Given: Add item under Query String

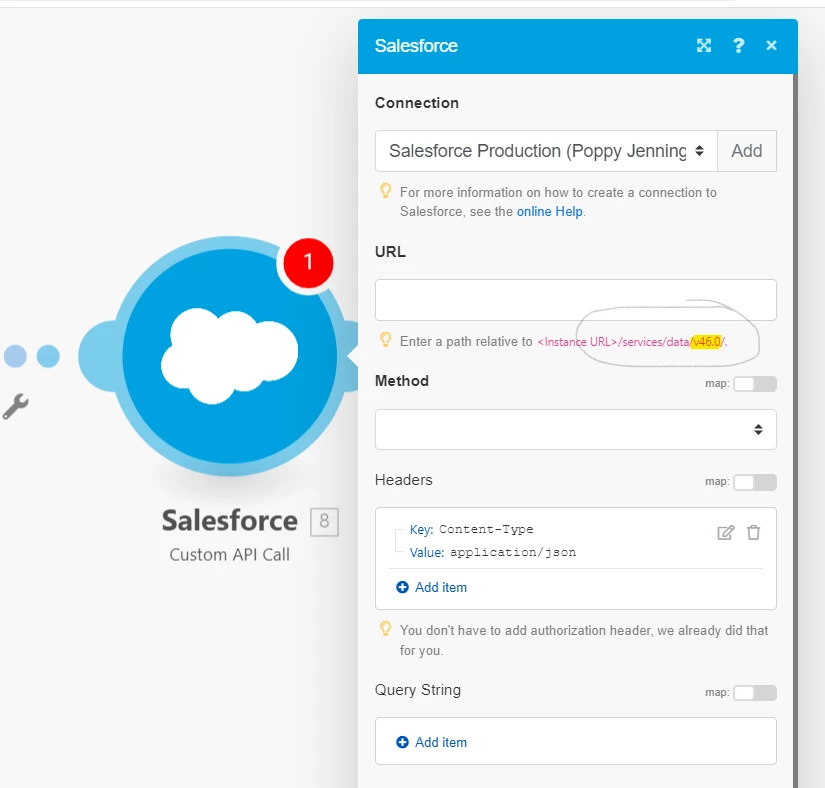Looking at the screenshot, I should 431,742.
